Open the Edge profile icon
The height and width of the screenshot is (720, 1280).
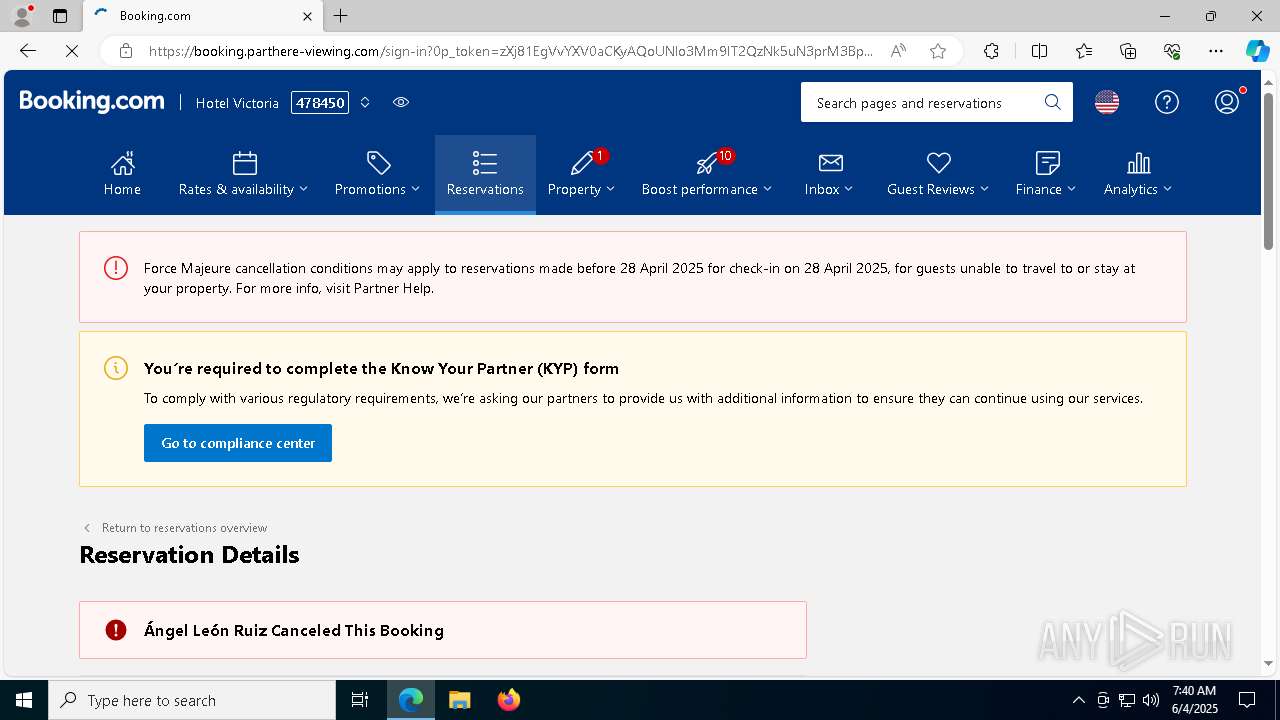[x=22, y=16]
